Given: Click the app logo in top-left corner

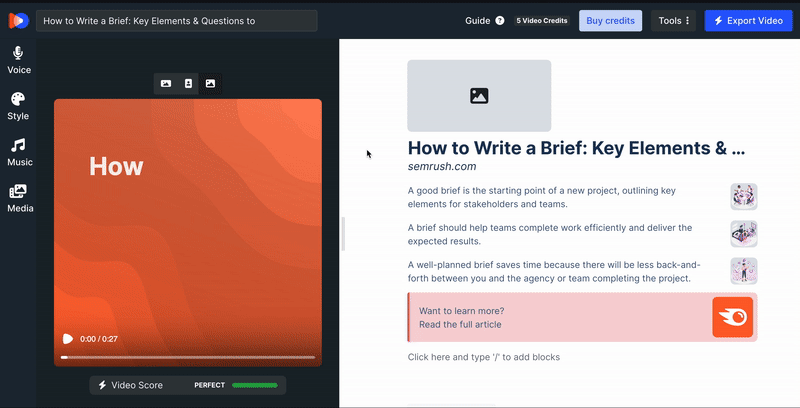Looking at the screenshot, I should (18, 20).
